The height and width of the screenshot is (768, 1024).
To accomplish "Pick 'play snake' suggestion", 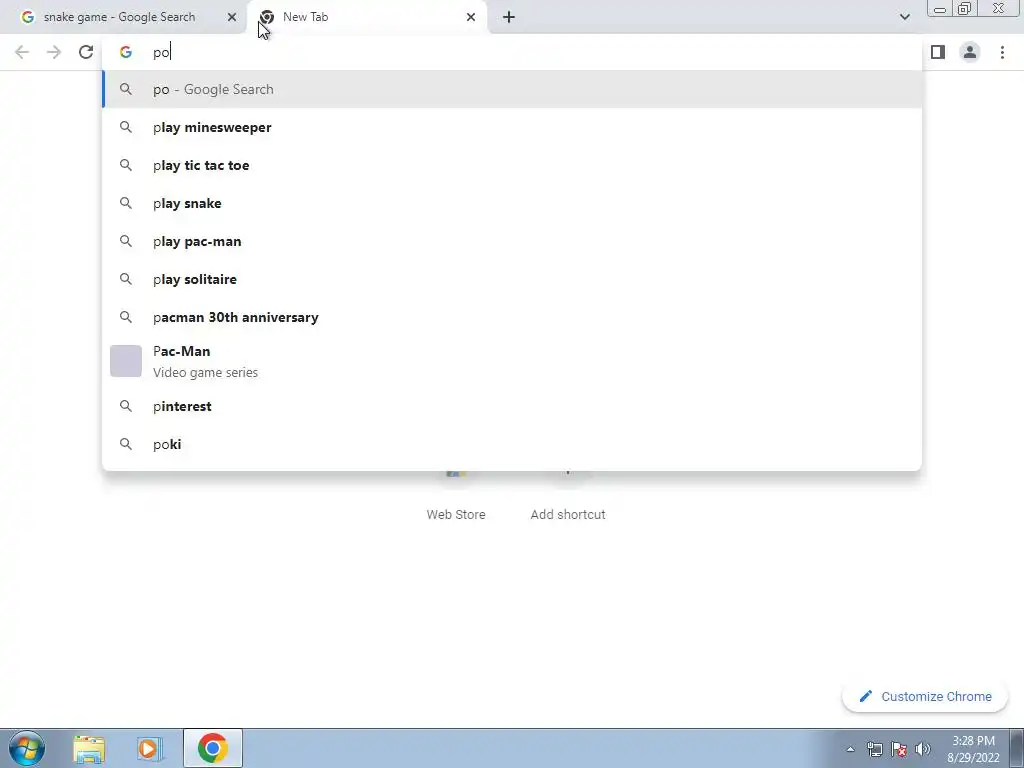I will coord(512,203).
